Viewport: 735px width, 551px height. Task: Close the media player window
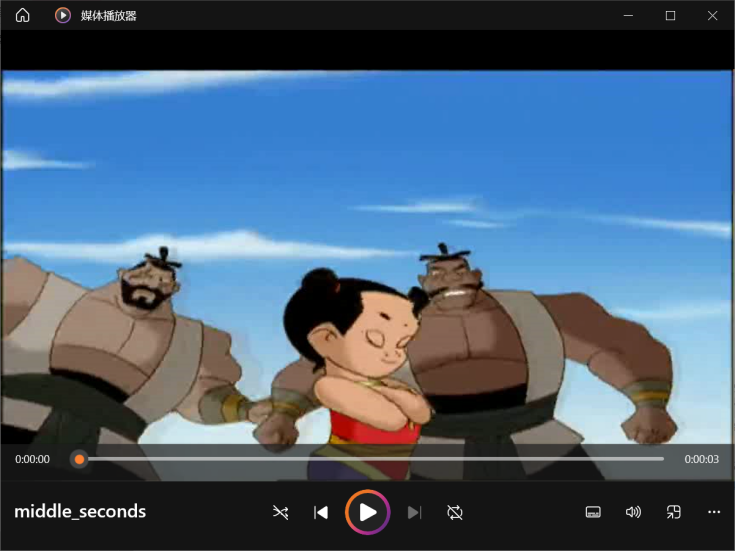(712, 15)
